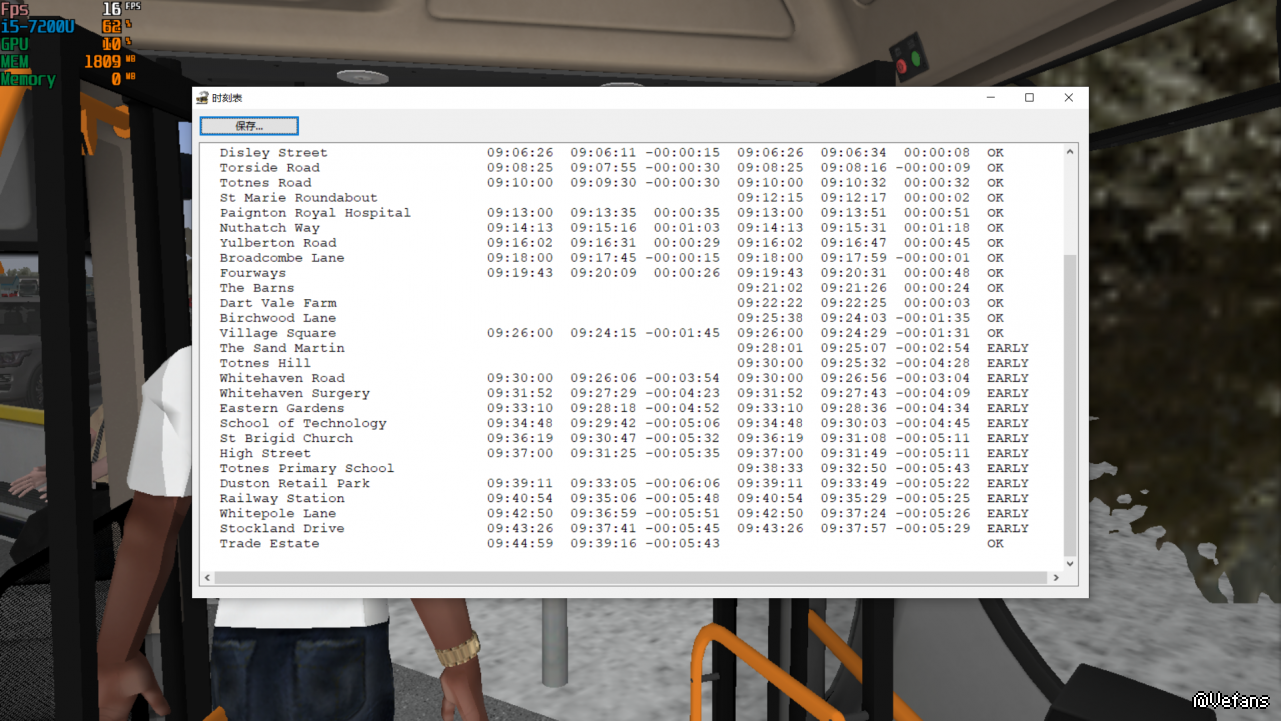Click the Totnes Primary School stop name
The image size is (1281, 721).
307,468
